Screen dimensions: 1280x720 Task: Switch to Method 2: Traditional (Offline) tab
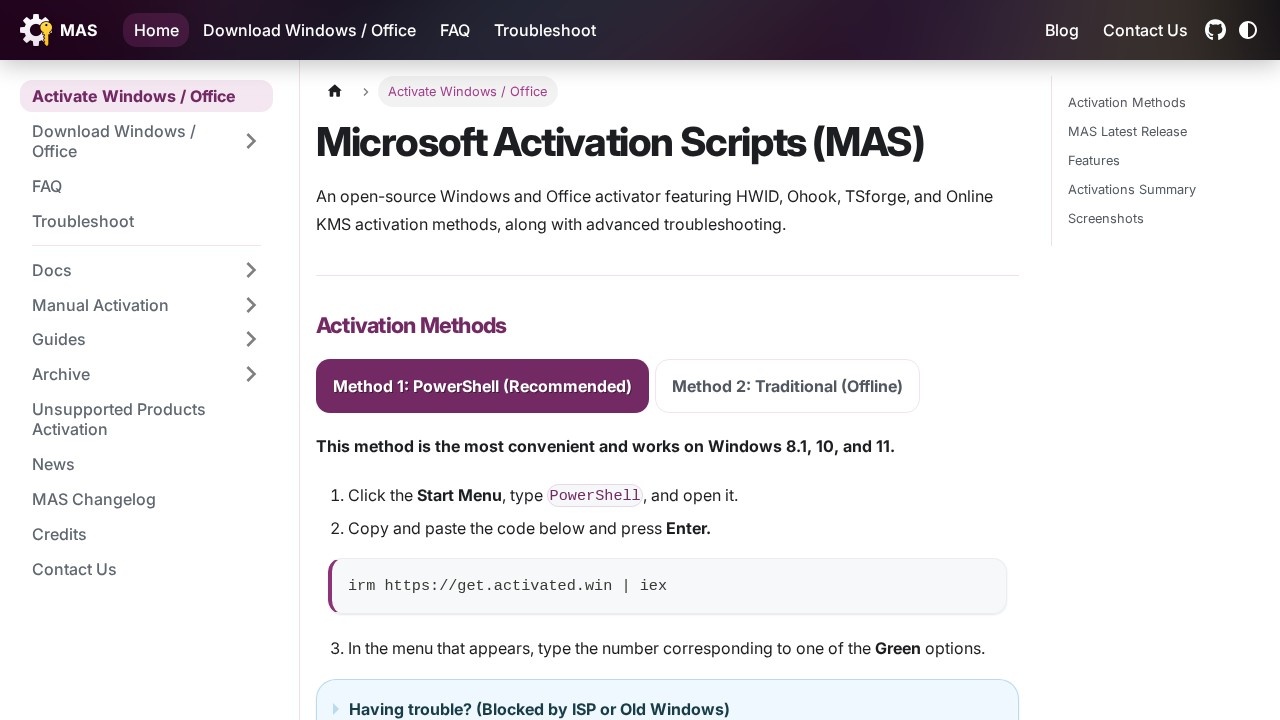click(x=787, y=386)
